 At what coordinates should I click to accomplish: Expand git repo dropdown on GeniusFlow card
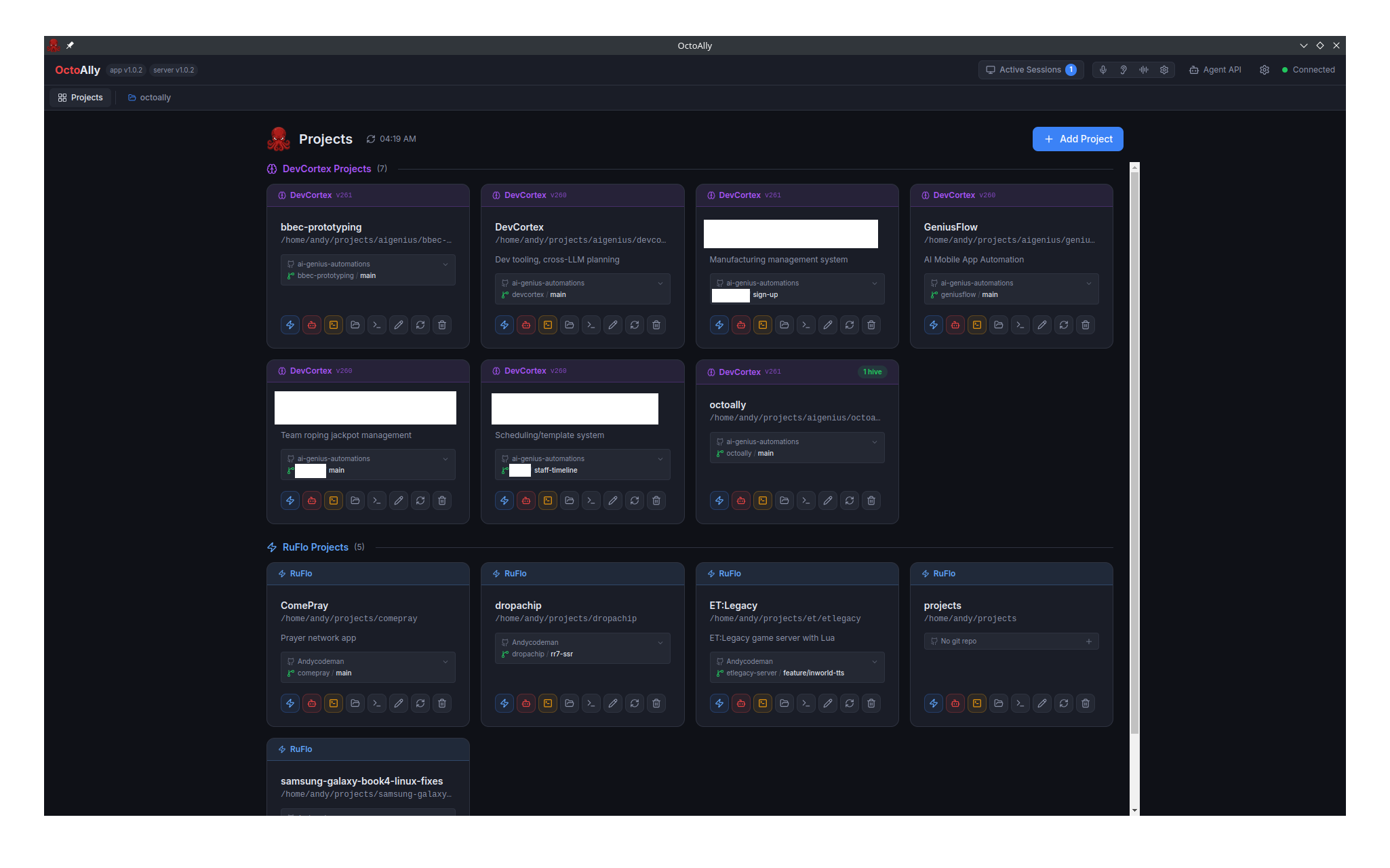pos(1089,283)
